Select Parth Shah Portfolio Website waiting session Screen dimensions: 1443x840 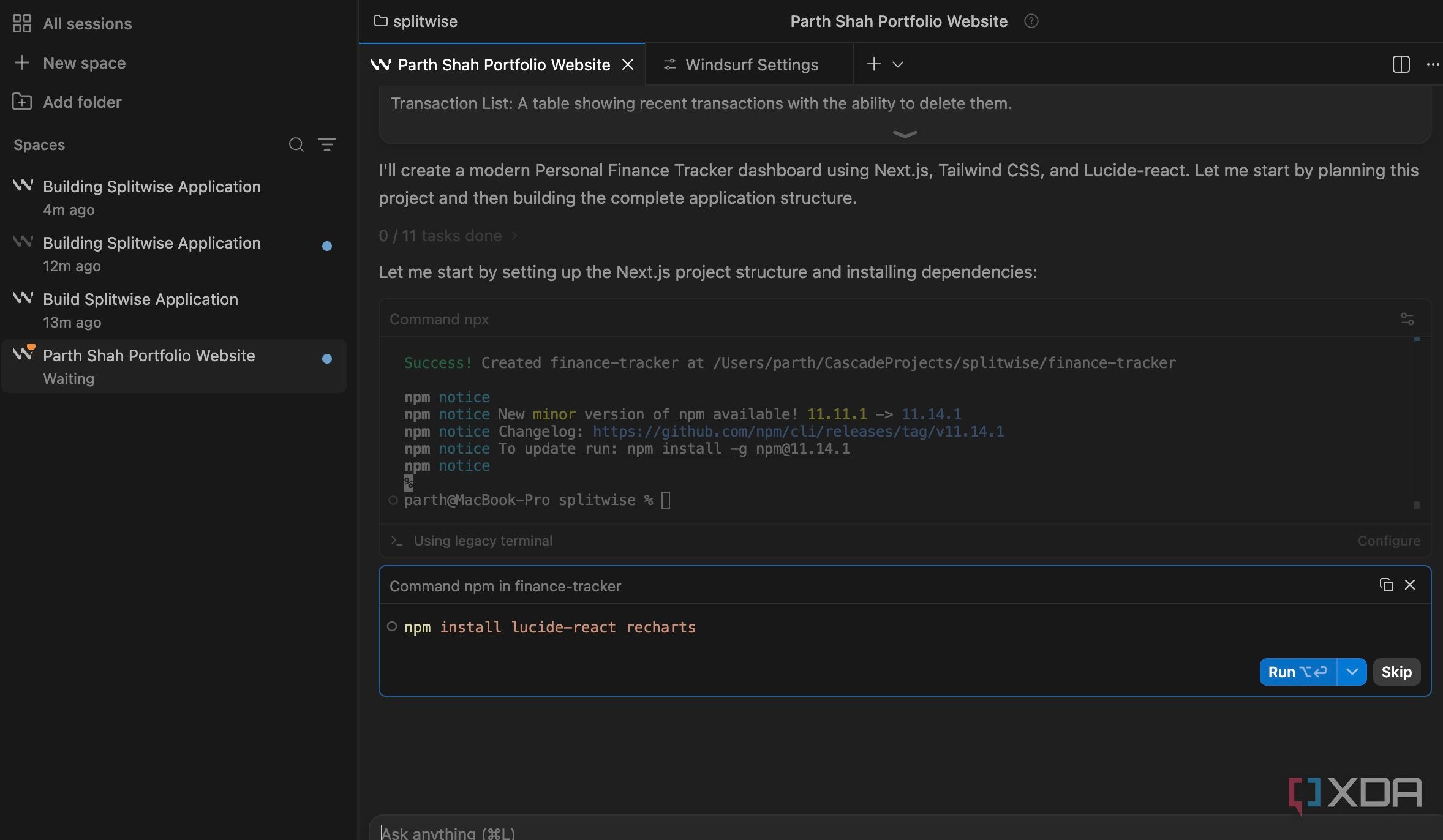pos(174,366)
